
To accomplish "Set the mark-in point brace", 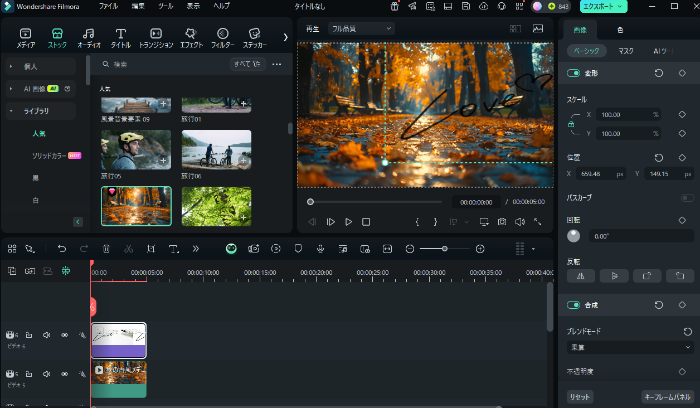I will [x=417, y=222].
